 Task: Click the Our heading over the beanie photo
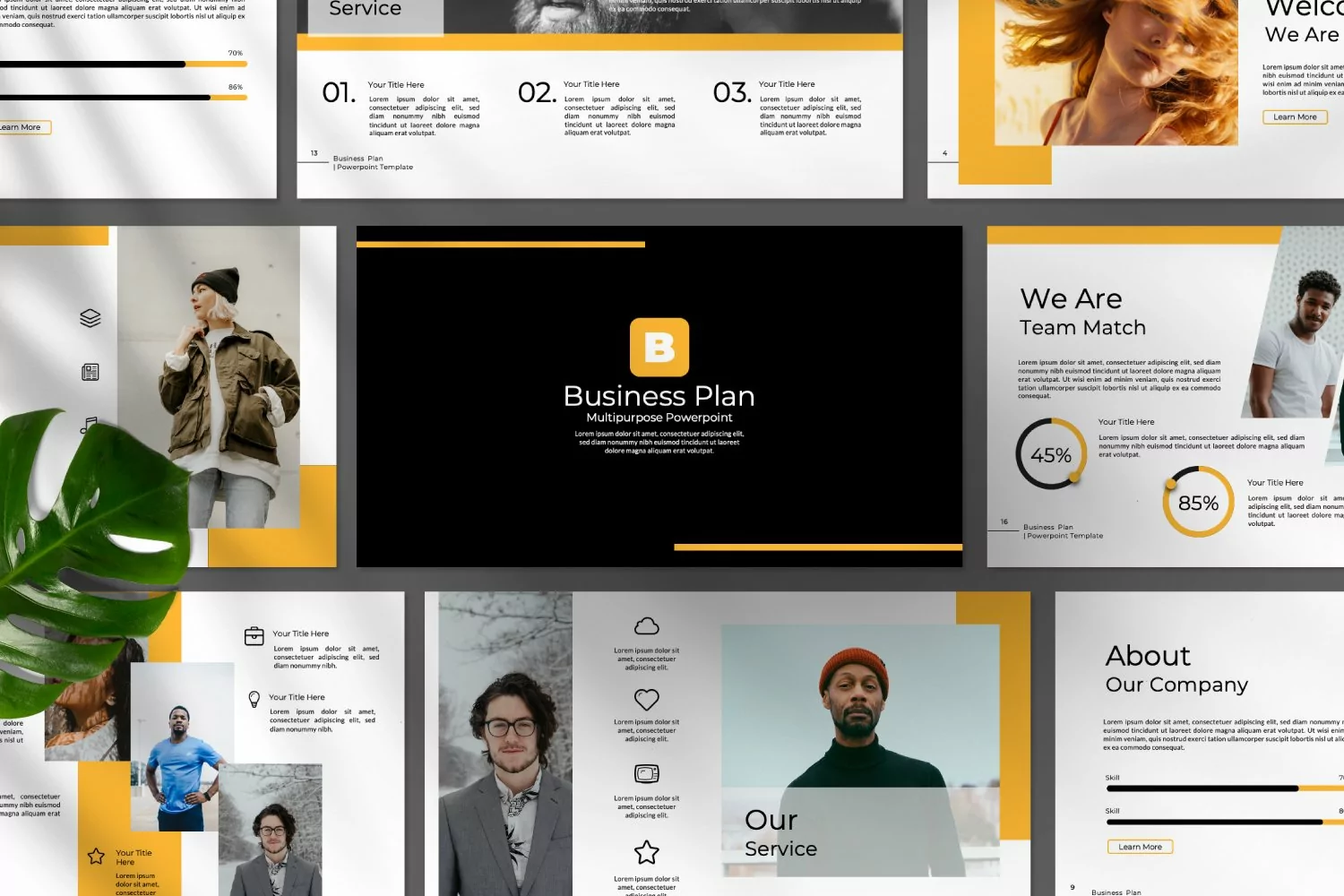pos(771,820)
